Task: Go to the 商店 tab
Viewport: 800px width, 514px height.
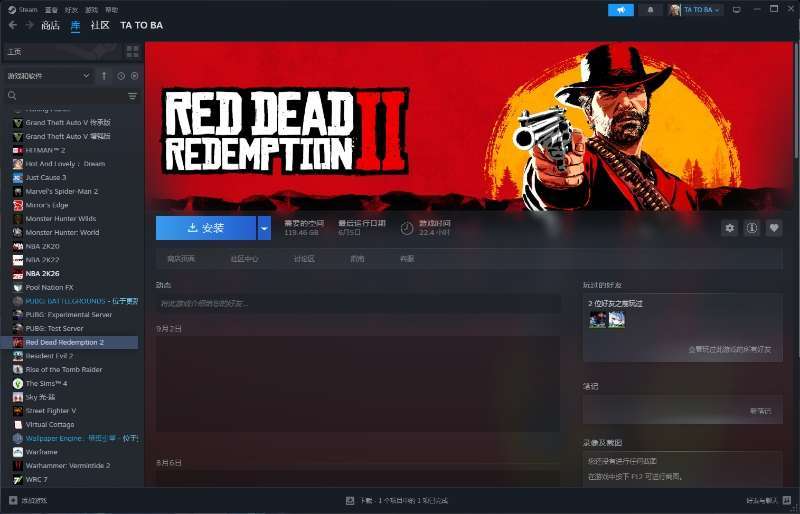Action: tap(51, 25)
